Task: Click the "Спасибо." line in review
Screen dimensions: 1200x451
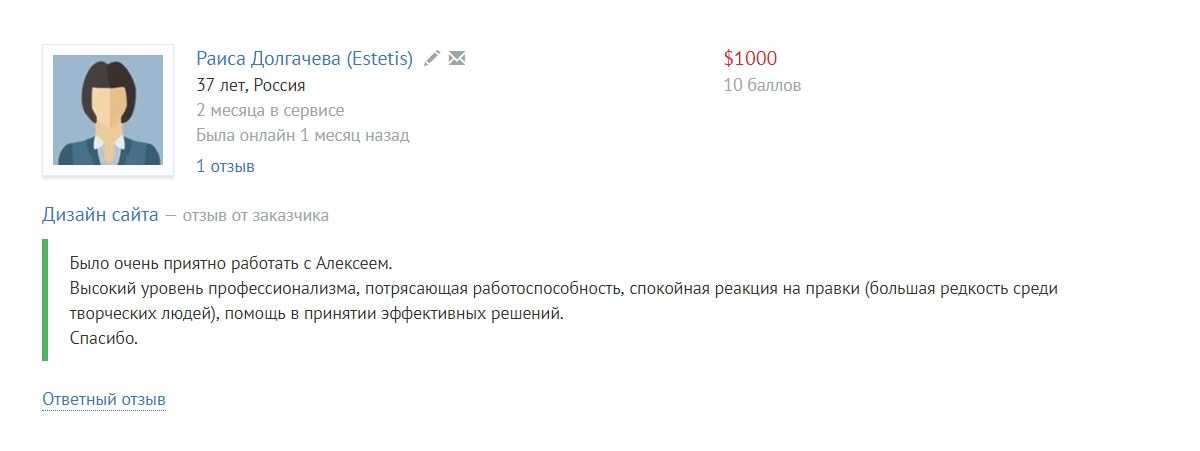Action: point(103,339)
